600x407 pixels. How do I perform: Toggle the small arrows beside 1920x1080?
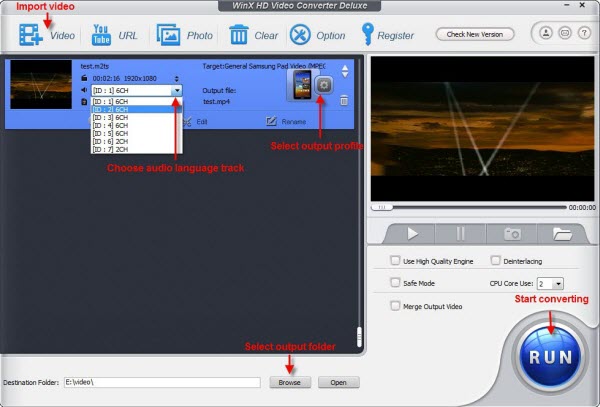click(x=176, y=78)
